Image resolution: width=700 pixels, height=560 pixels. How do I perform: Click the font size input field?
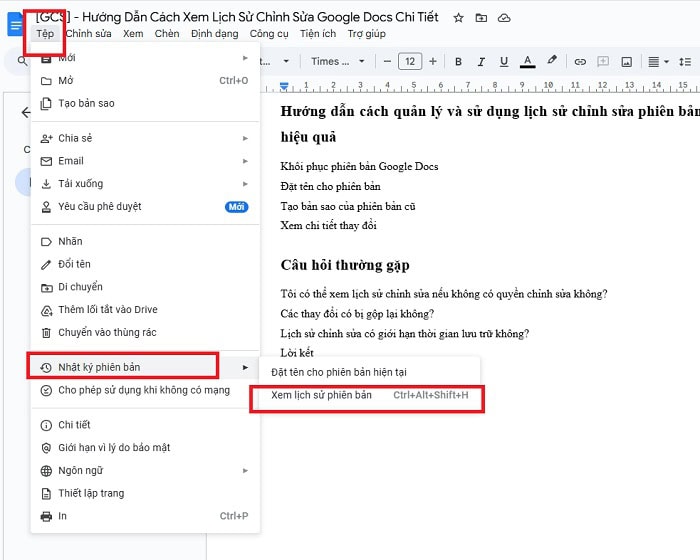[x=410, y=62]
